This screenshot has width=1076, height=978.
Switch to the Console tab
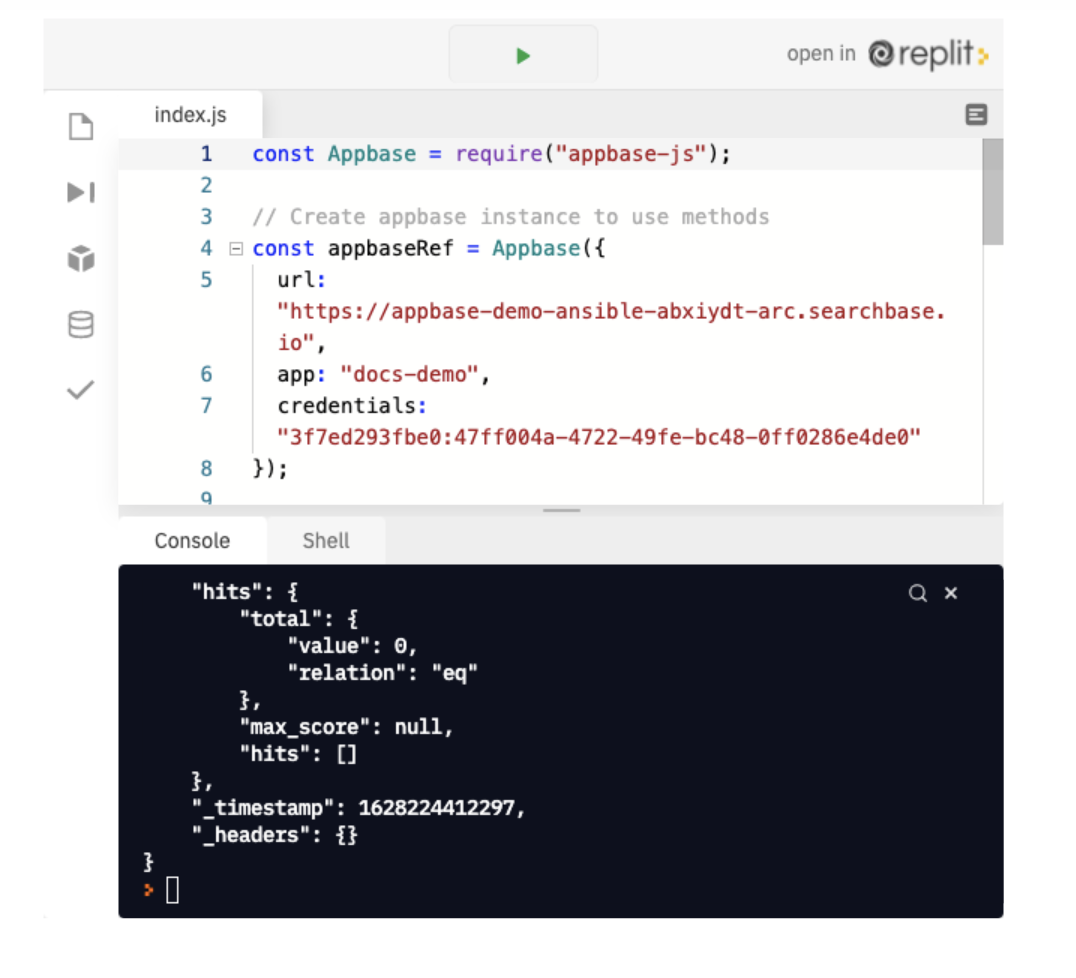pos(192,541)
